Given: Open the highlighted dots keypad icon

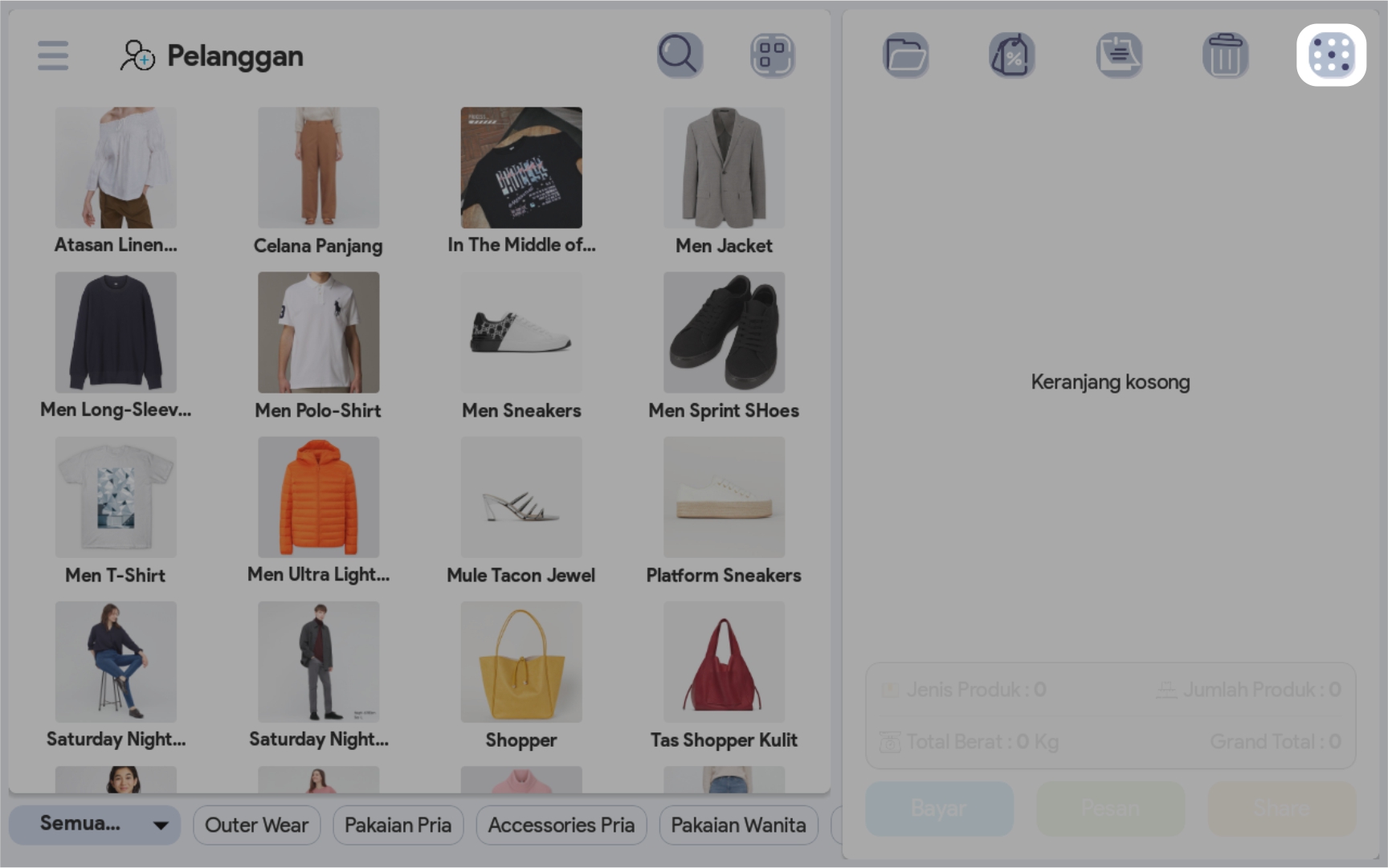Looking at the screenshot, I should point(1331,55).
